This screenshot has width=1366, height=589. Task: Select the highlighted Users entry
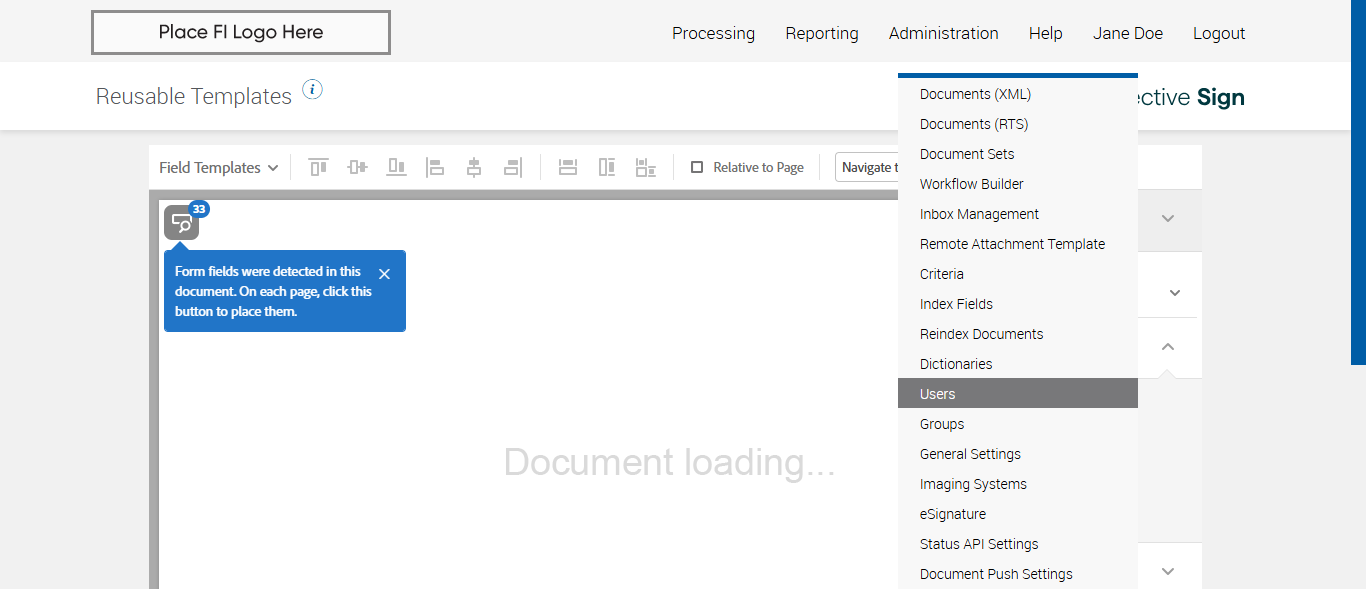pos(1018,393)
